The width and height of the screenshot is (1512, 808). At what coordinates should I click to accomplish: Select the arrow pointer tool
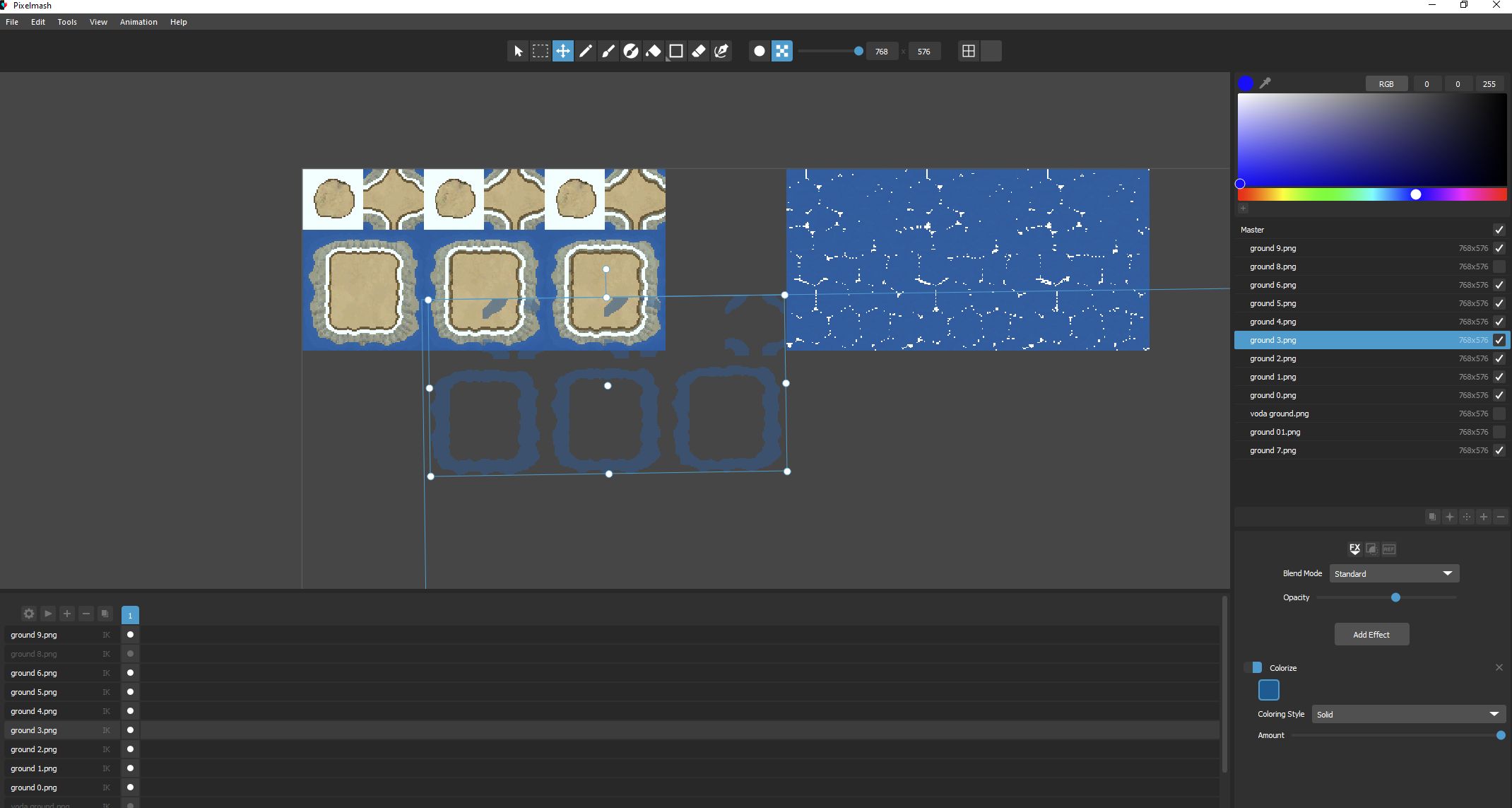(x=518, y=51)
